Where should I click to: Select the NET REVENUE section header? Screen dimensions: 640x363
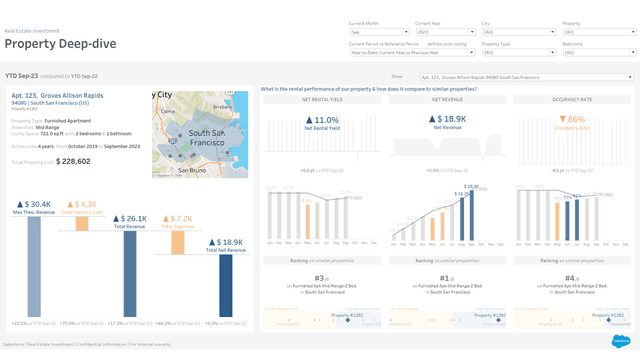447,100
